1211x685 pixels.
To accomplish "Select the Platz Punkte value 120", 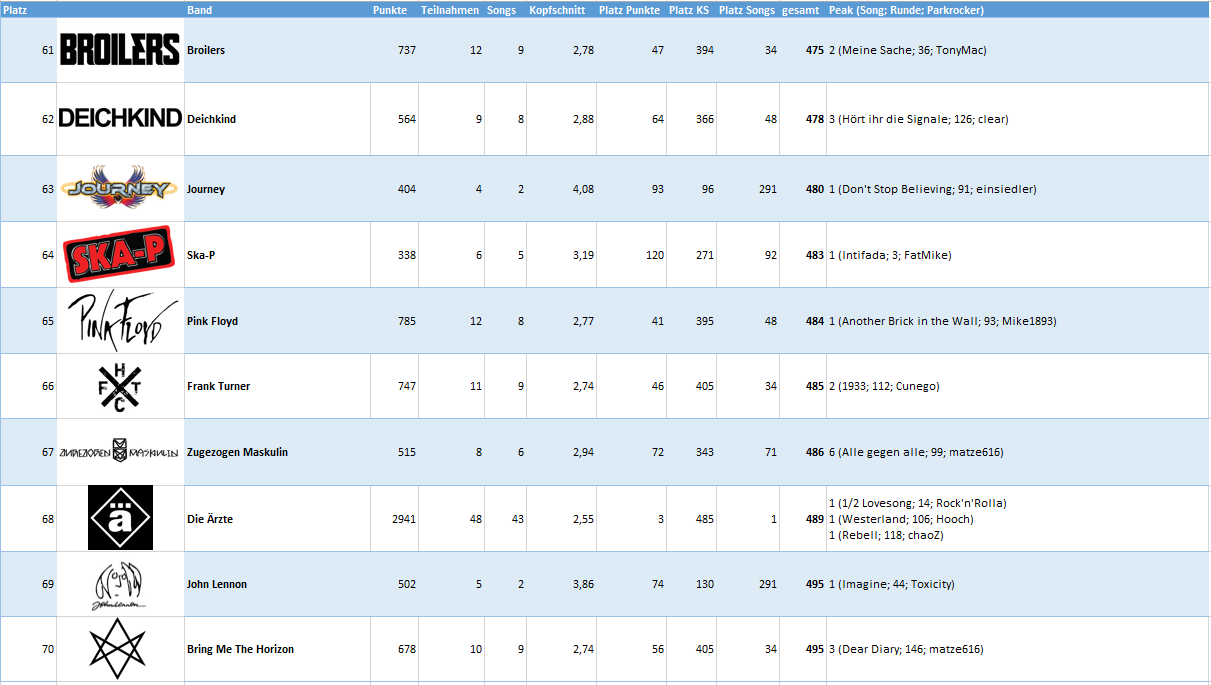I will tap(655, 255).
